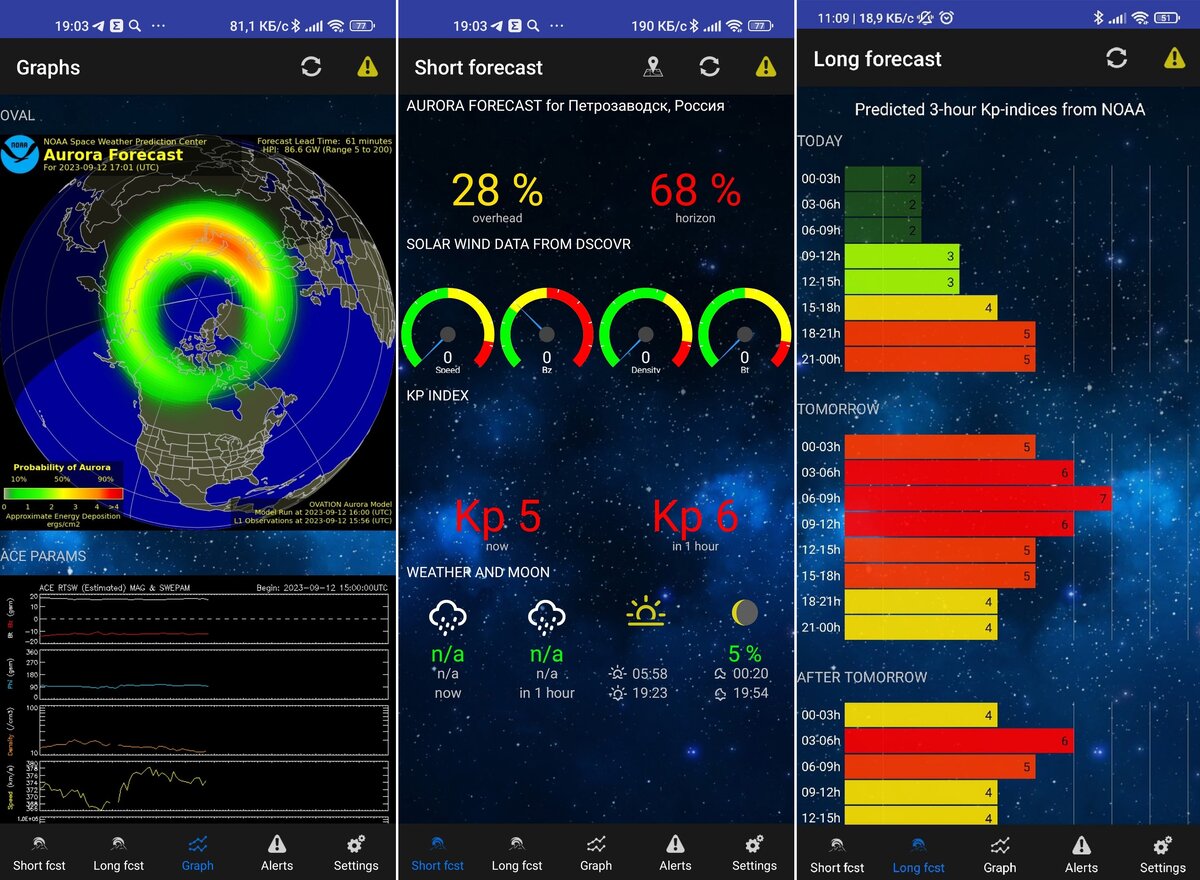Tap today's 18-21h Kp 5 bar
Viewport: 1200px width, 880px height.
pyautogui.click(x=939, y=333)
